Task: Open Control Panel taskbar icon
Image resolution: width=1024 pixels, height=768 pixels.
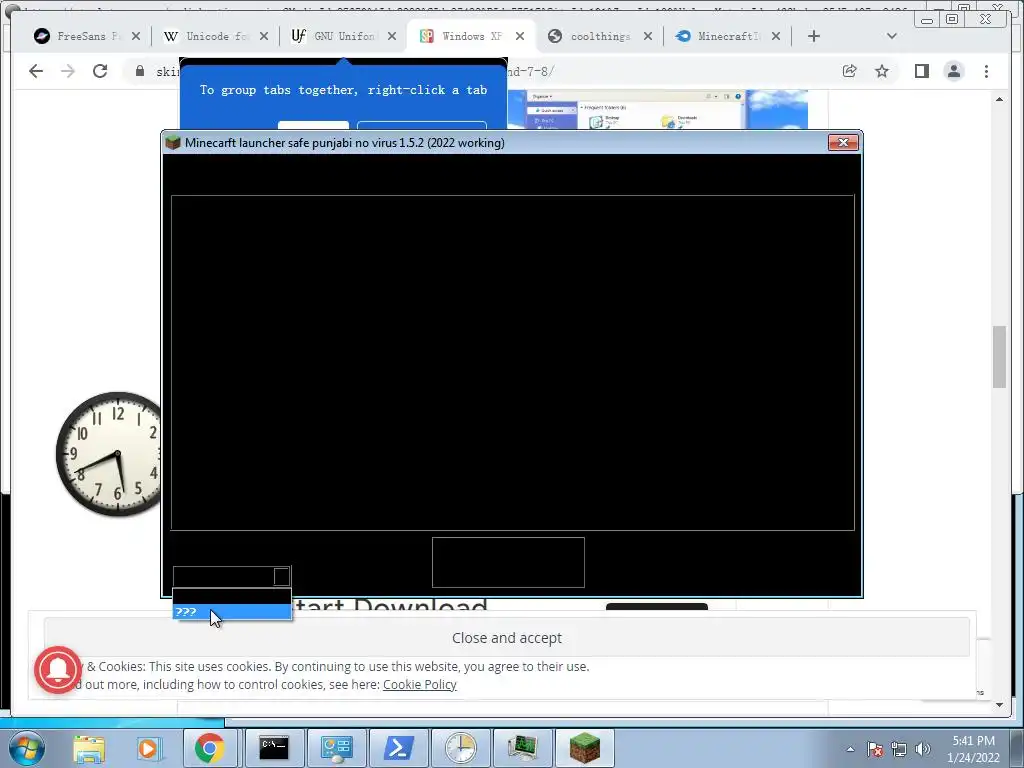Action: (x=336, y=748)
